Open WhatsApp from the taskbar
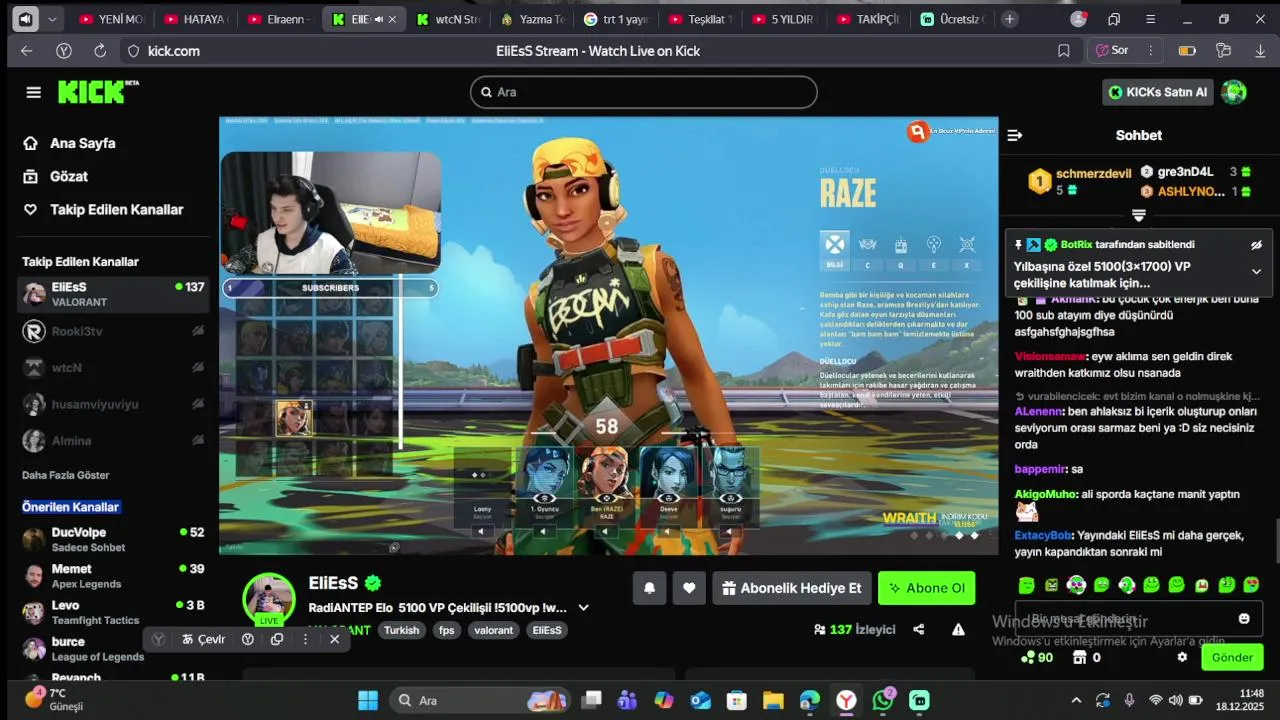This screenshot has height=720, width=1280. [883, 700]
